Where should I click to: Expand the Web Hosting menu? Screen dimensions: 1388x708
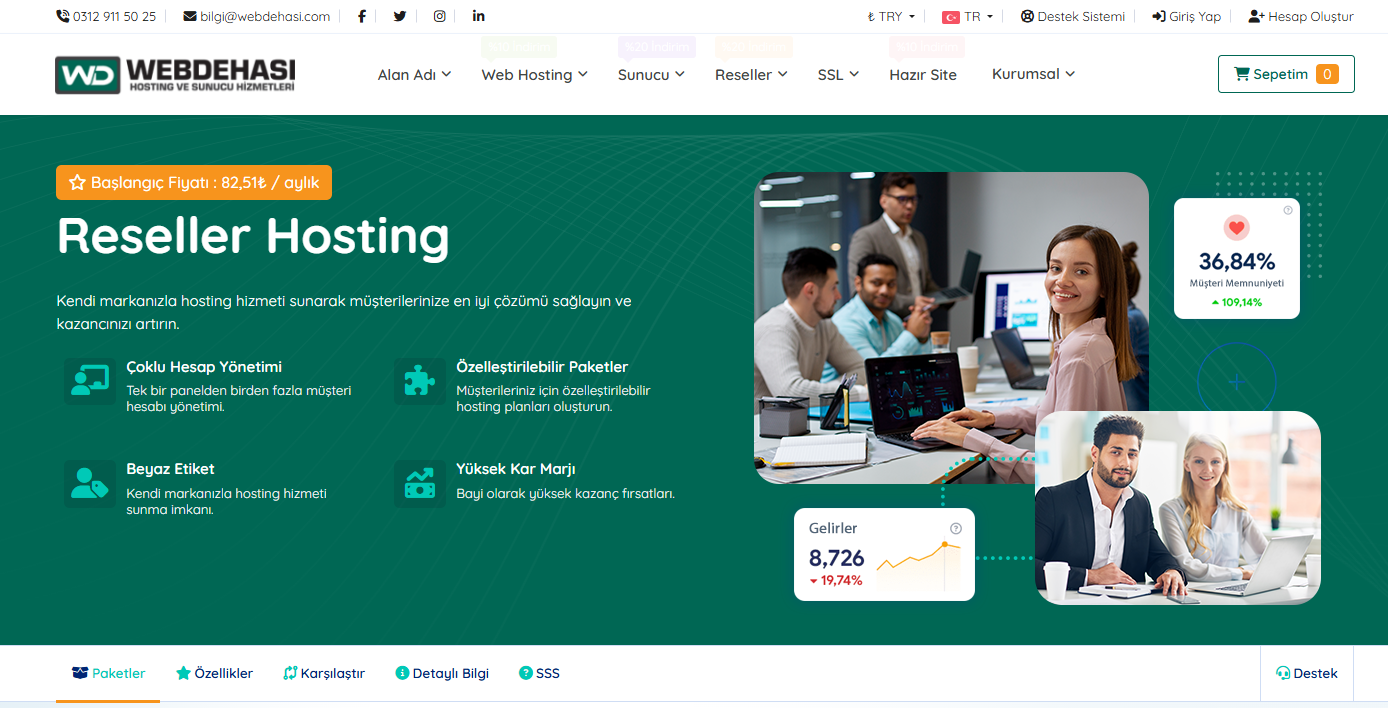pyautogui.click(x=534, y=75)
